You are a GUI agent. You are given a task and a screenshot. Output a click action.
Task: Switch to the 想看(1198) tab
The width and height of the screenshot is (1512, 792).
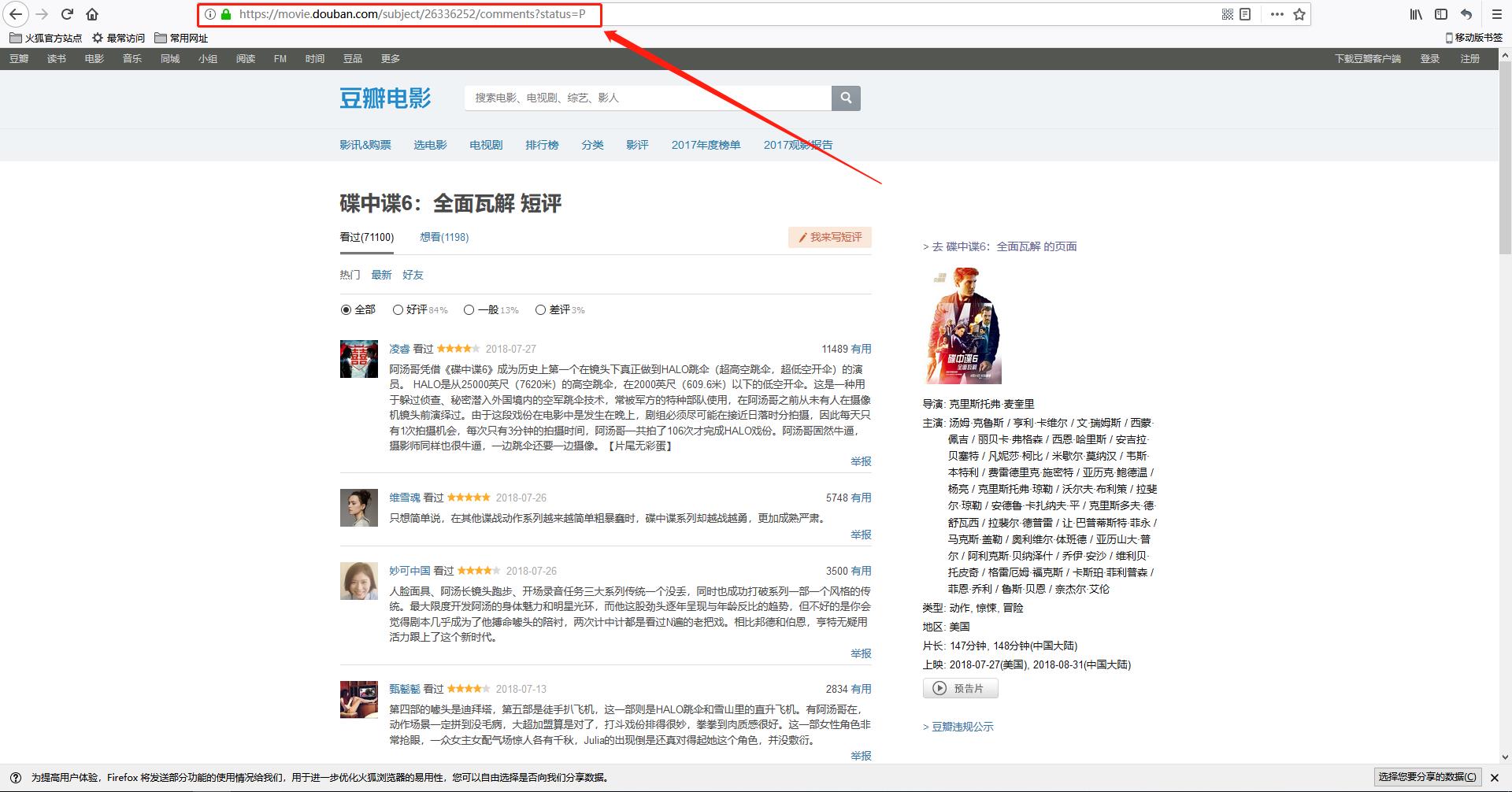click(x=444, y=237)
